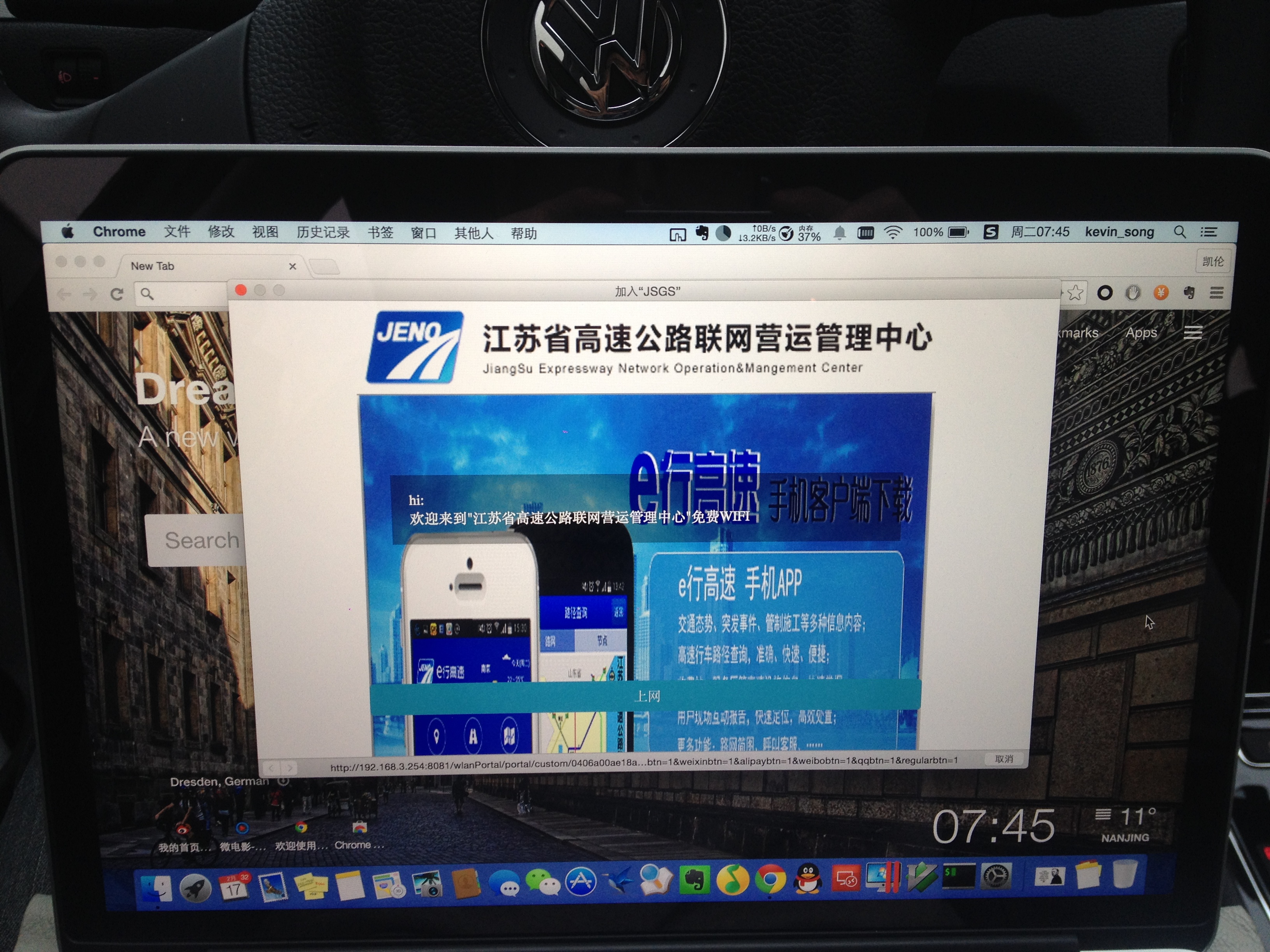The height and width of the screenshot is (952, 1270).
Task: Click the Search box on the new tab page
Action: click(x=196, y=541)
